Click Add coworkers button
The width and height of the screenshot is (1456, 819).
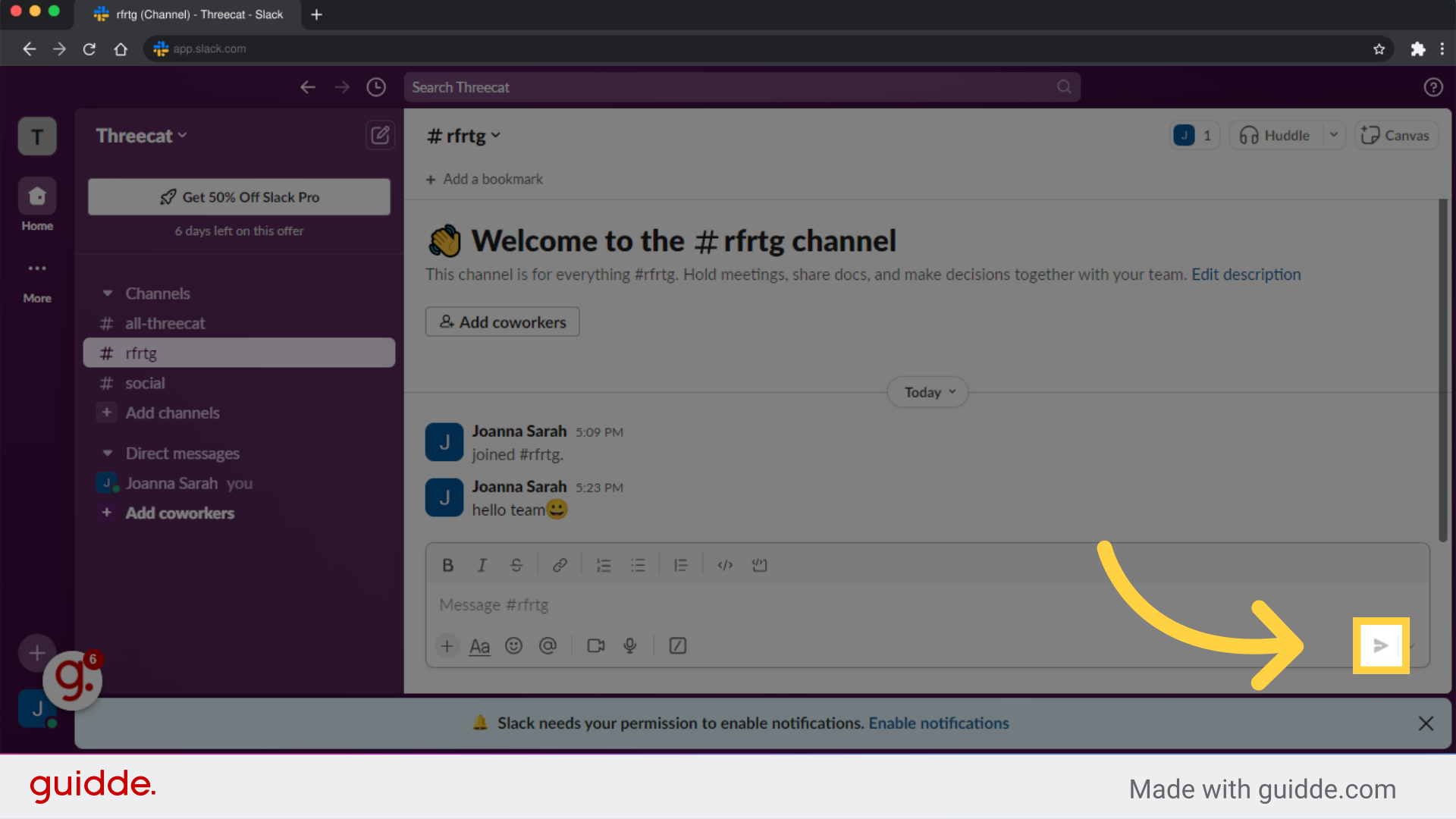tap(501, 322)
